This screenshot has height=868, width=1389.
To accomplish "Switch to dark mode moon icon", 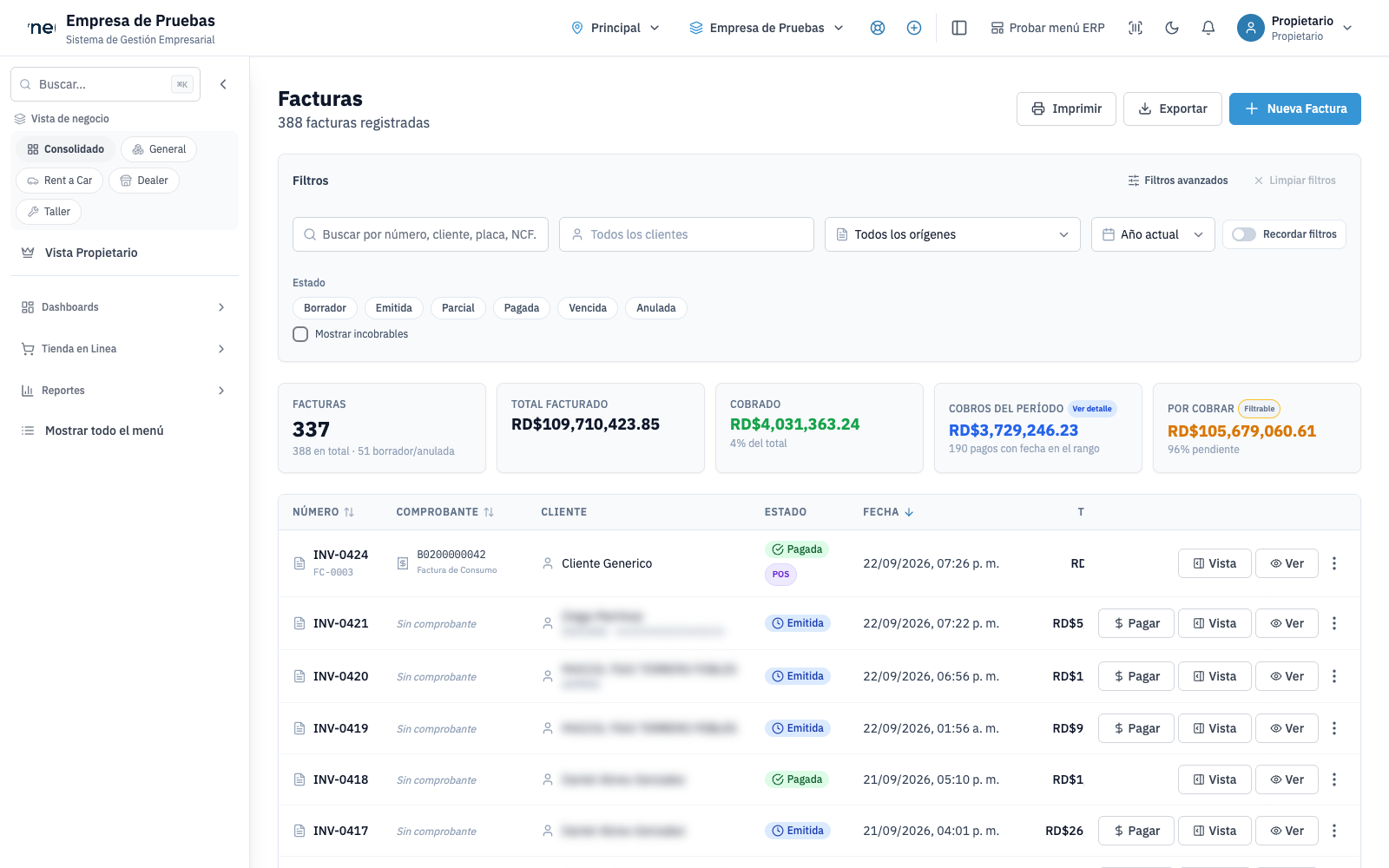I will (1172, 28).
